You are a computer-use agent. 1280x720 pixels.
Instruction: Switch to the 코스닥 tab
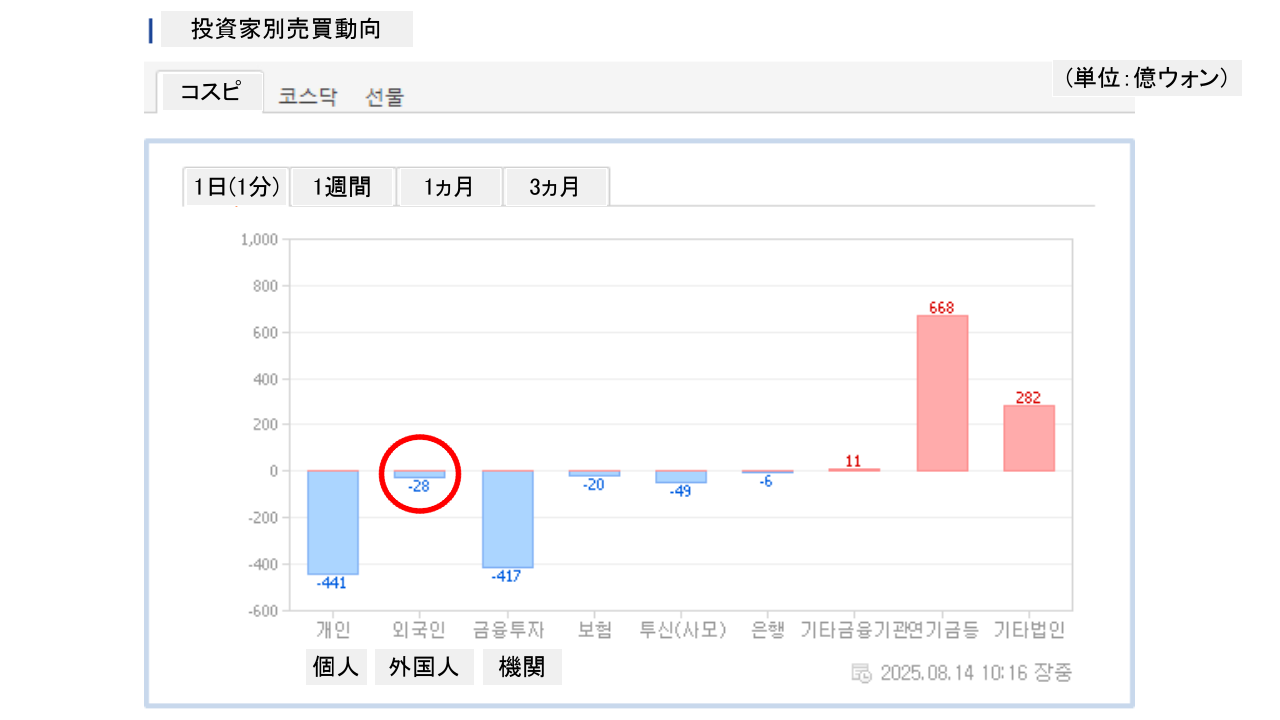308,97
